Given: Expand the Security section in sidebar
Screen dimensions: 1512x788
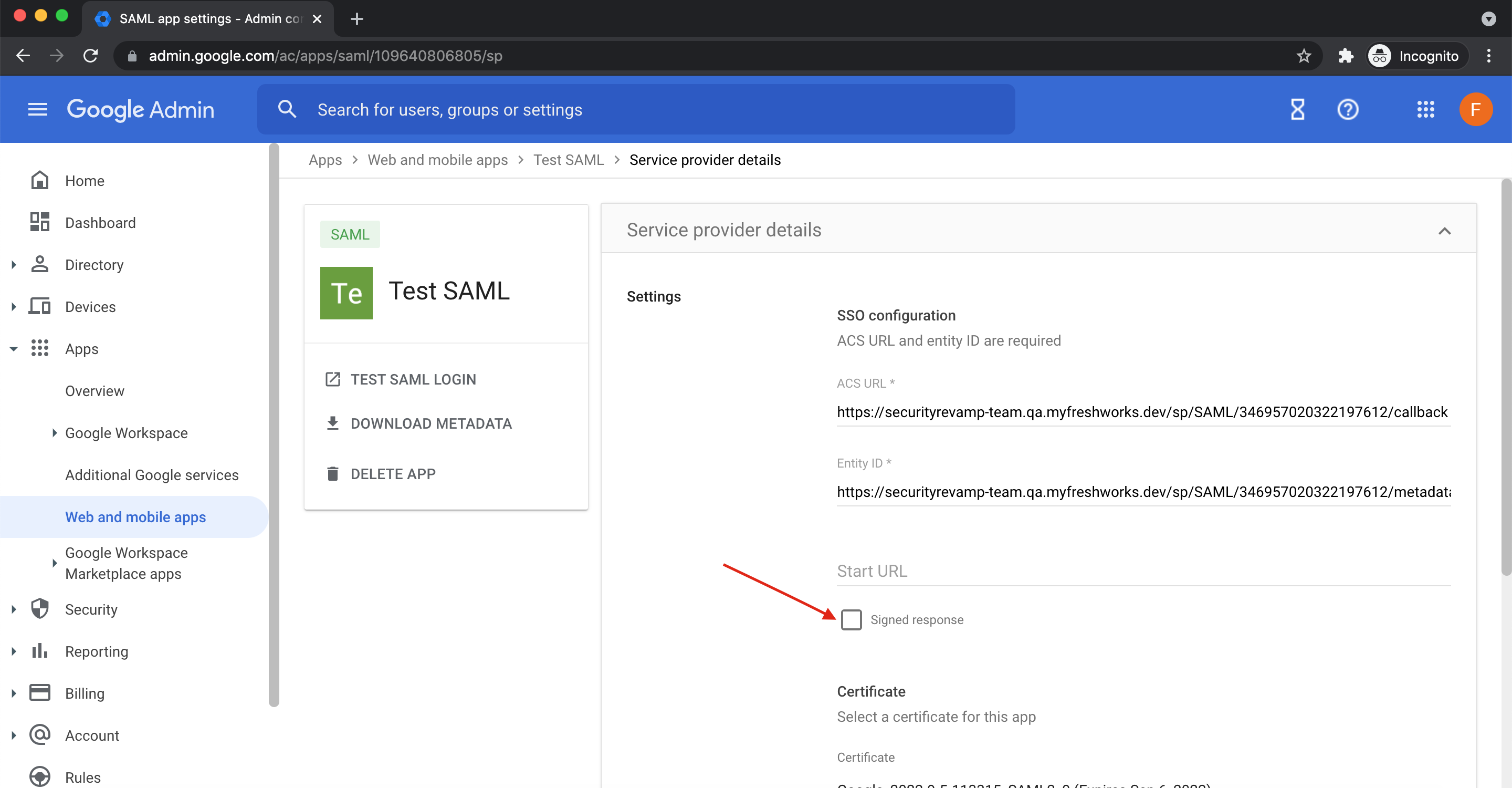Looking at the screenshot, I should [x=14, y=609].
